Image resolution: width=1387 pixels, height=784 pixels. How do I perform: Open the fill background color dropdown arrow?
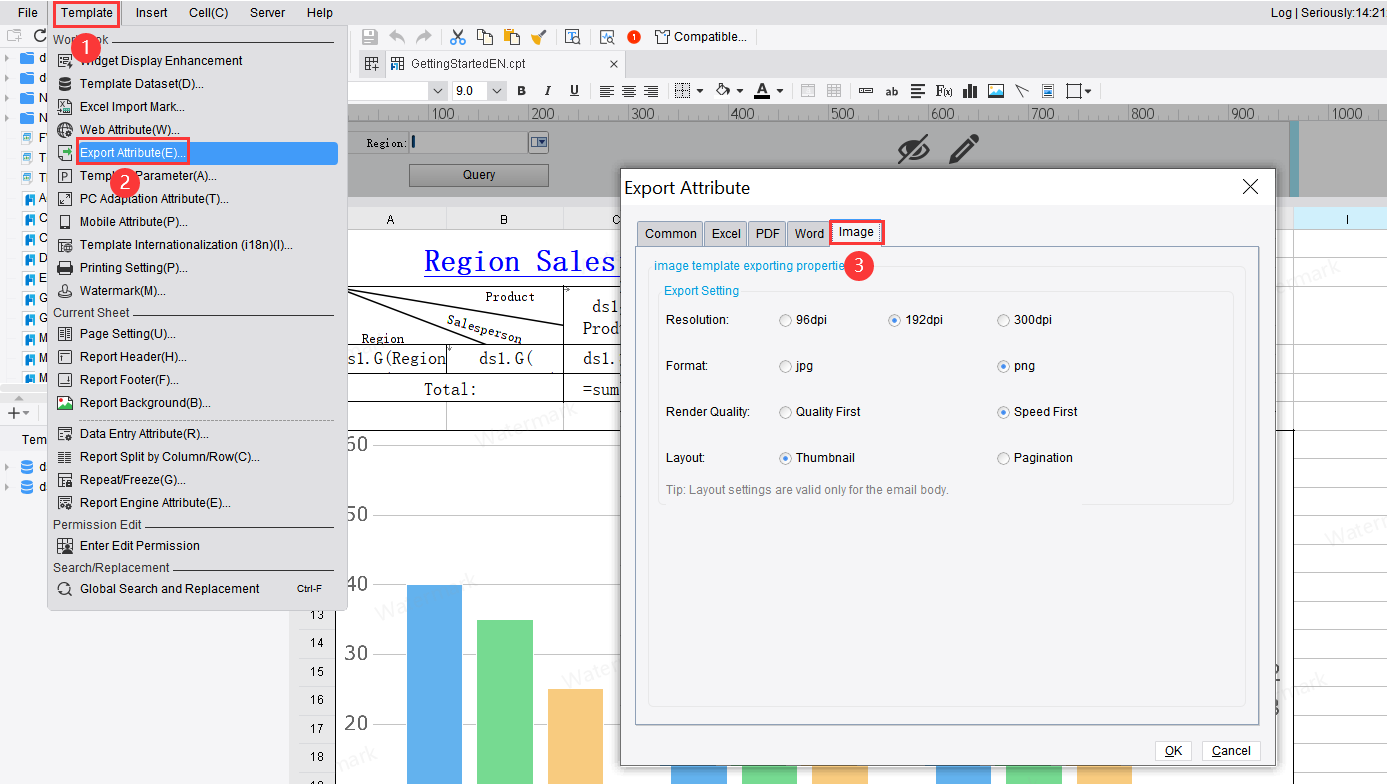pos(739,91)
